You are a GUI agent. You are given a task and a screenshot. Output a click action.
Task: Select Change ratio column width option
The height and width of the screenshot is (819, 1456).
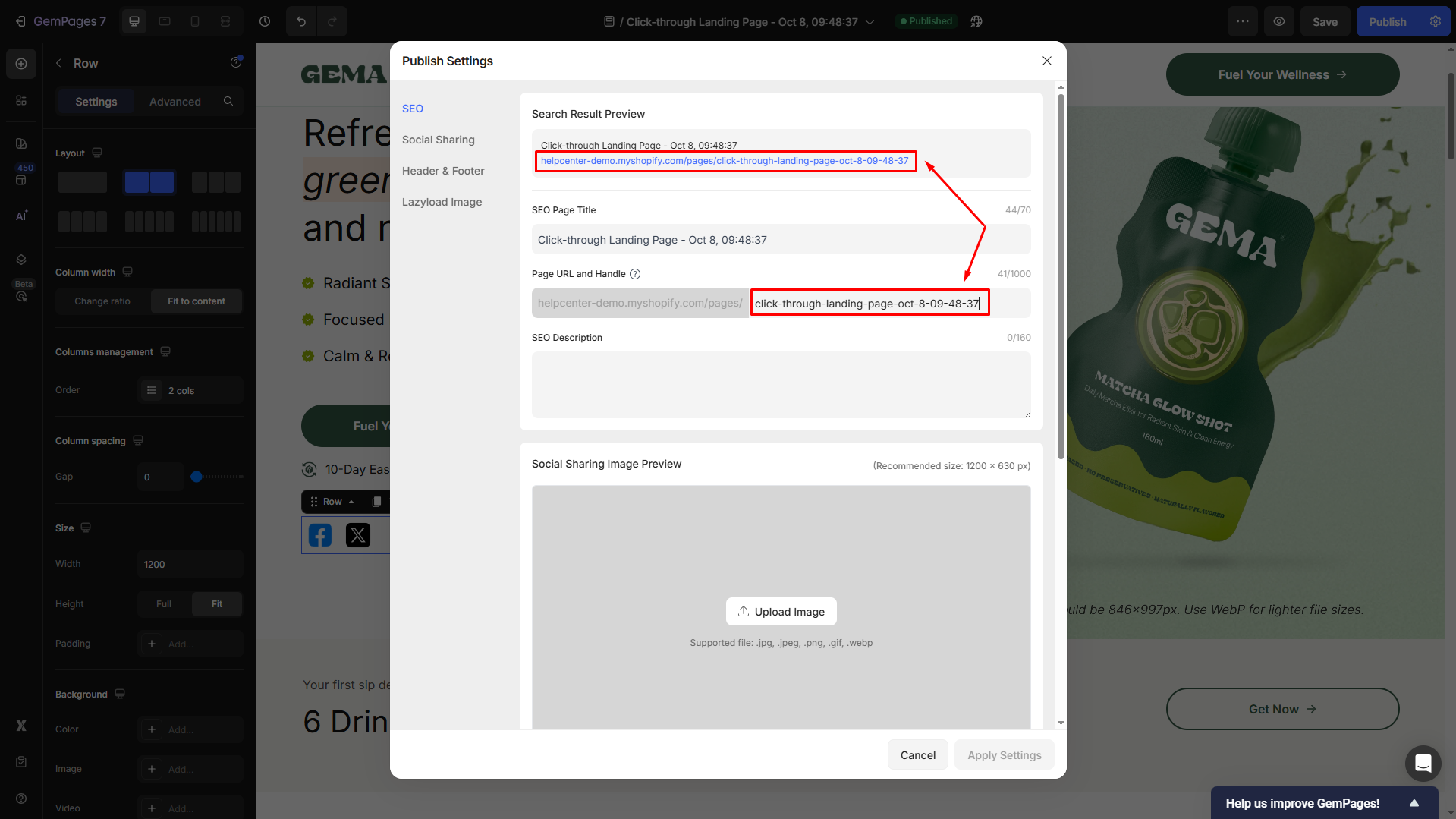pos(102,301)
